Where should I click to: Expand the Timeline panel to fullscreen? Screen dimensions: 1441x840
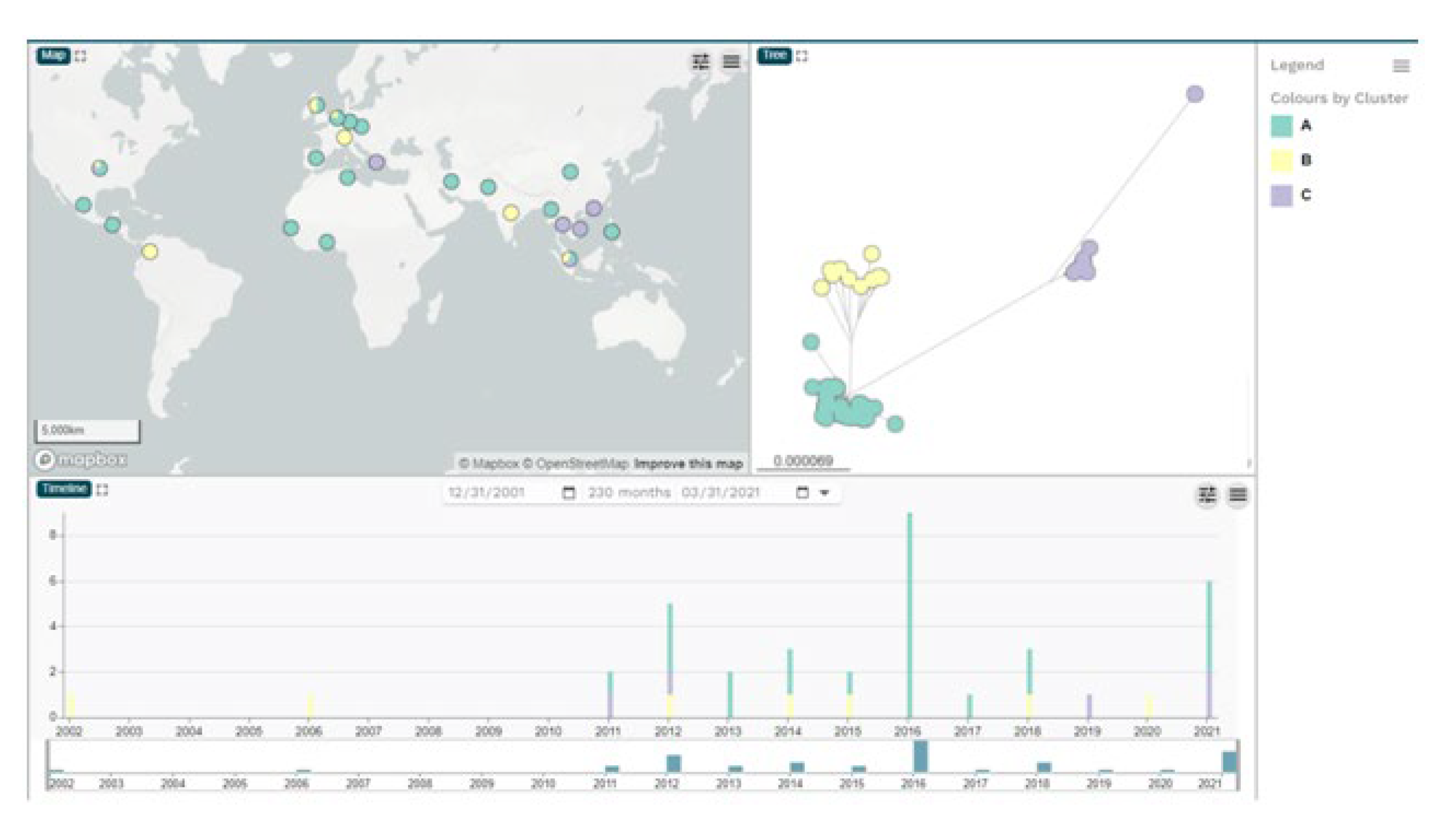pyautogui.click(x=102, y=490)
